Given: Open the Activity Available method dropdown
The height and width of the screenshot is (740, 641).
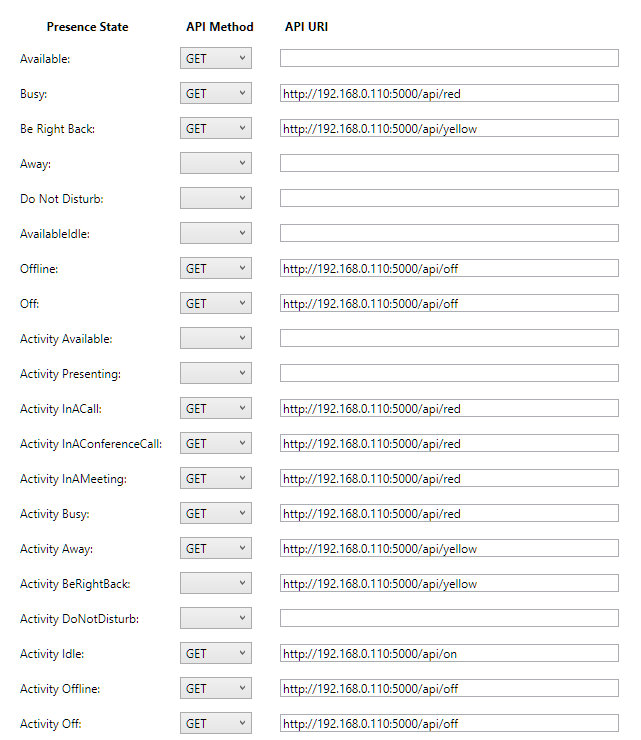Looking at the screenshot, I should [x=216, y=338].
